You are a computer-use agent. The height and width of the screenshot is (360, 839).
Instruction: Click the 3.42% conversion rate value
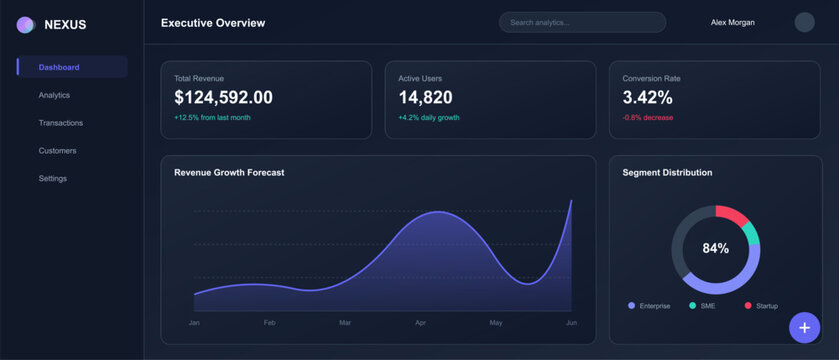(647, 97)
